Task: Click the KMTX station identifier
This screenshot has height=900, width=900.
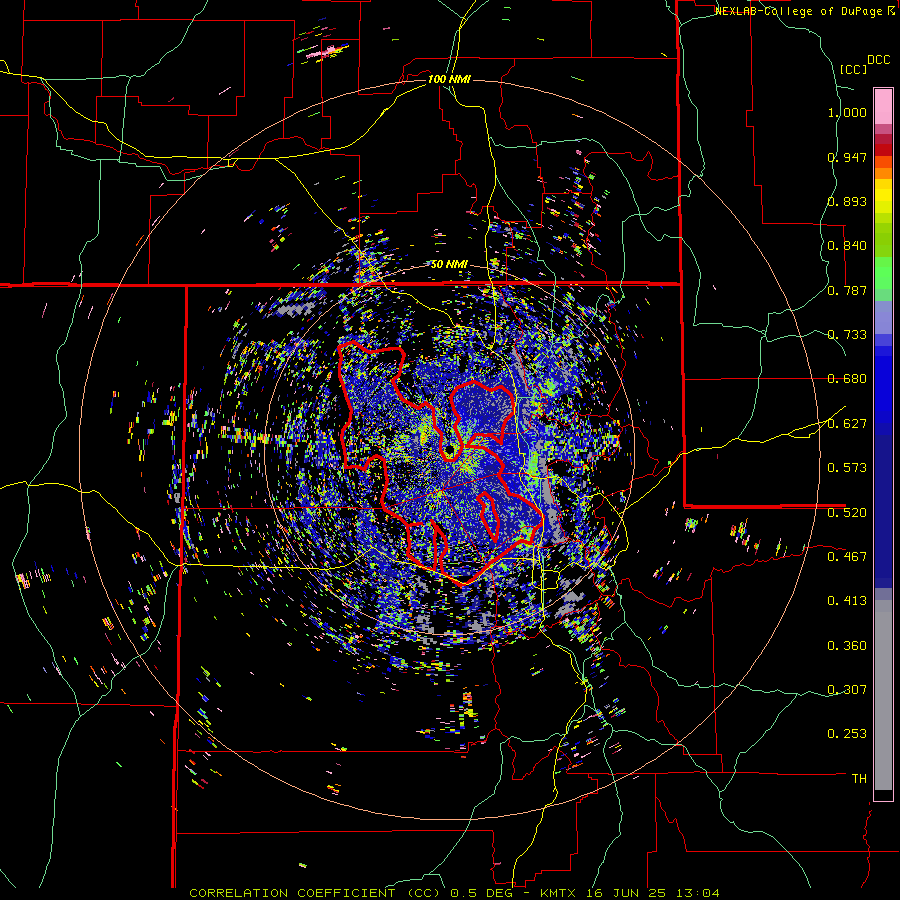Action: coord(560,893)
